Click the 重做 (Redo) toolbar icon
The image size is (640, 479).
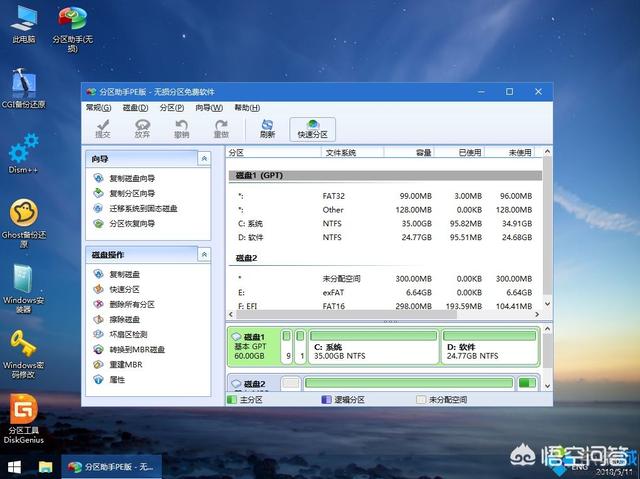click(x=221, y=128)
